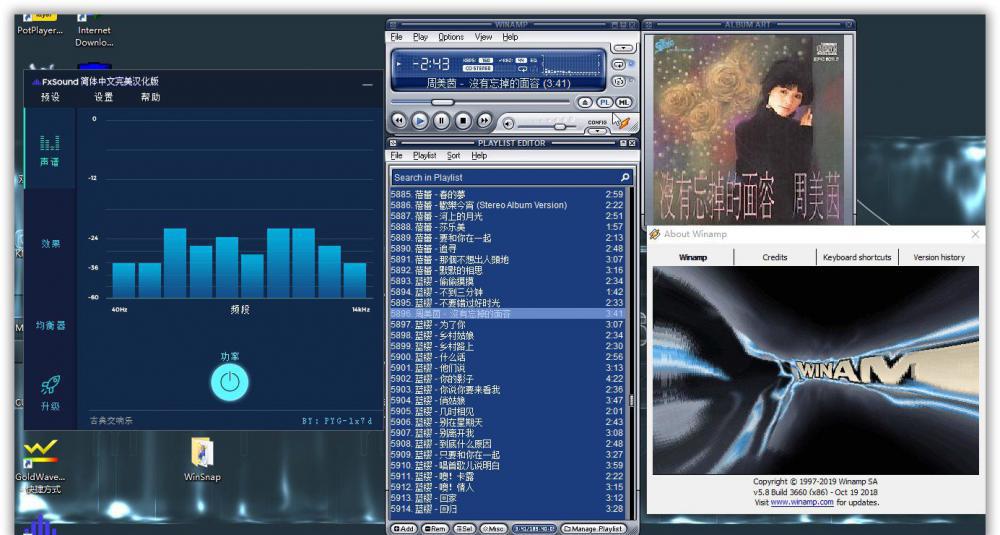
Task: Switch to Version history tab
Action: point(939,257)
